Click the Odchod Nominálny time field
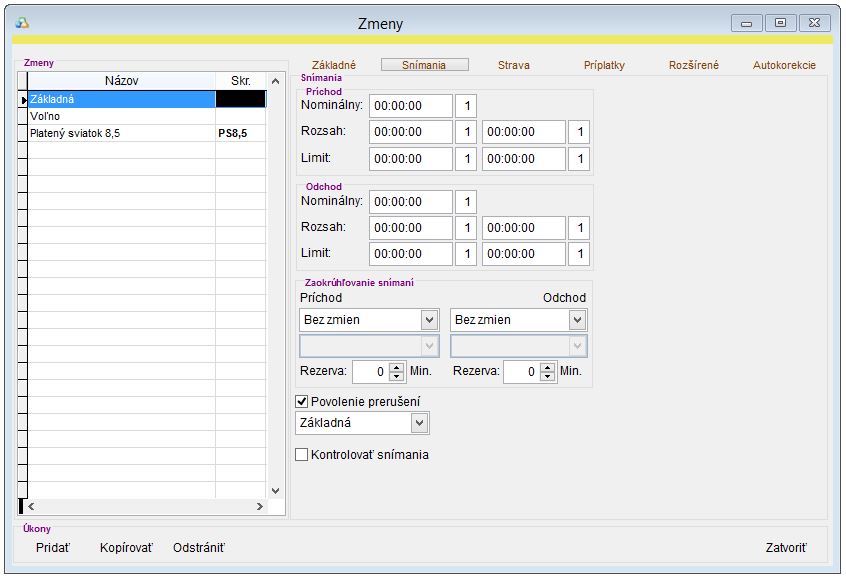This screenshot has height=579, width=846. (411, 202)
